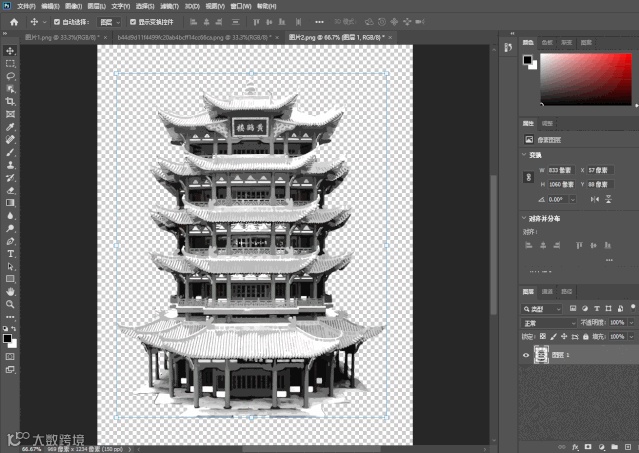
Task: Open the 滤镜(T) menu
Action: tap(169, 6)
